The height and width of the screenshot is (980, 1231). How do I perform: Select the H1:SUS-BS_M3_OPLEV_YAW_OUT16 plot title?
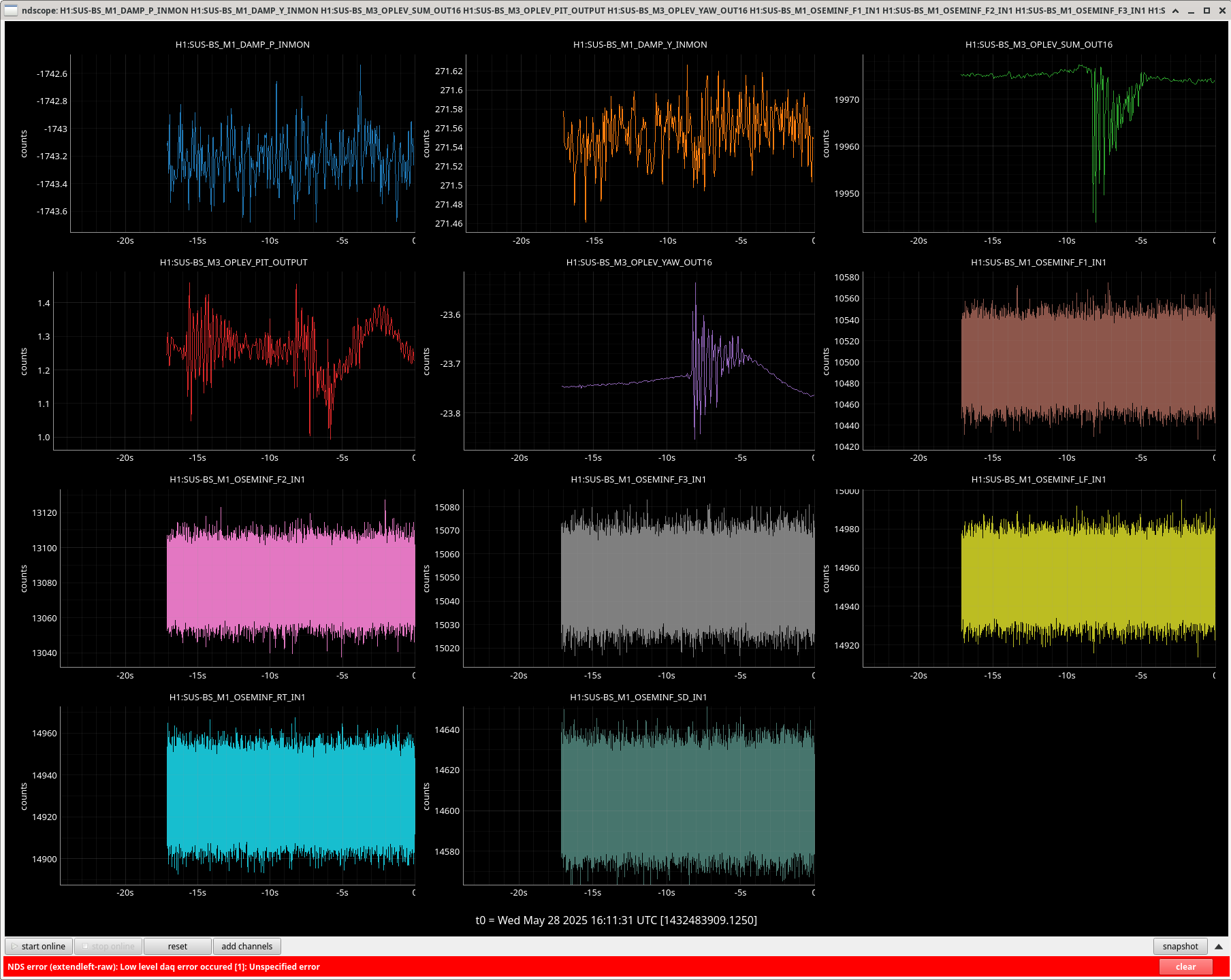tap(639, 262)
